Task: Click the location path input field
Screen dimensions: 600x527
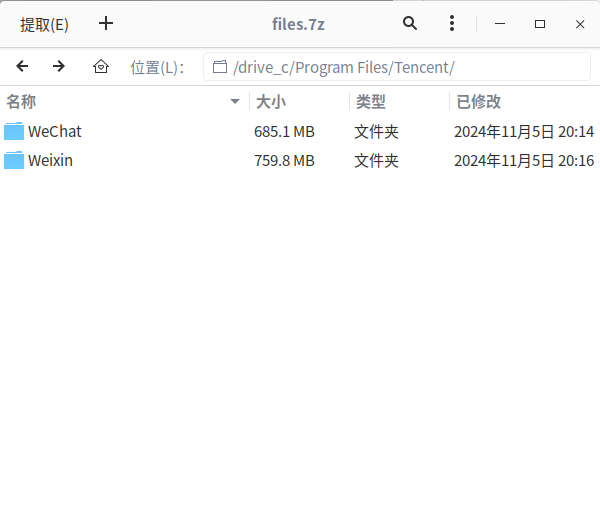Action: (397, 67)
